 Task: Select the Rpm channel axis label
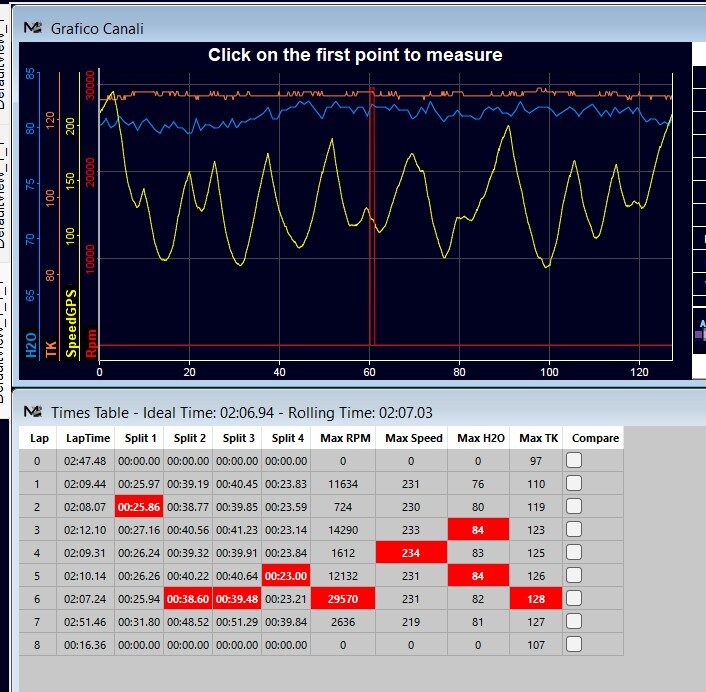[91, 343]
